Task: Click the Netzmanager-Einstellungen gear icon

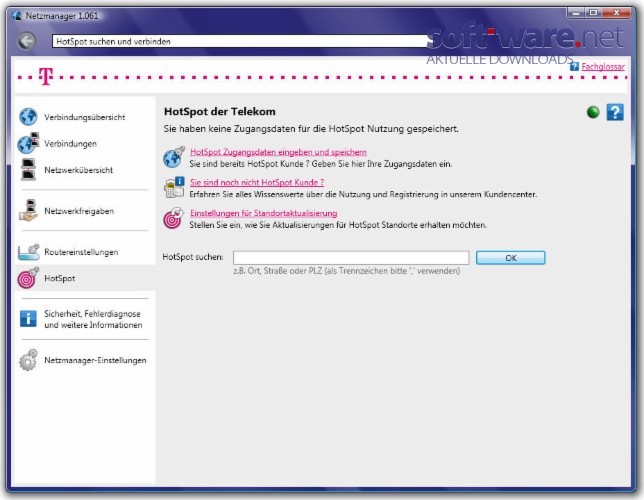Action: (x=28, y=360)
